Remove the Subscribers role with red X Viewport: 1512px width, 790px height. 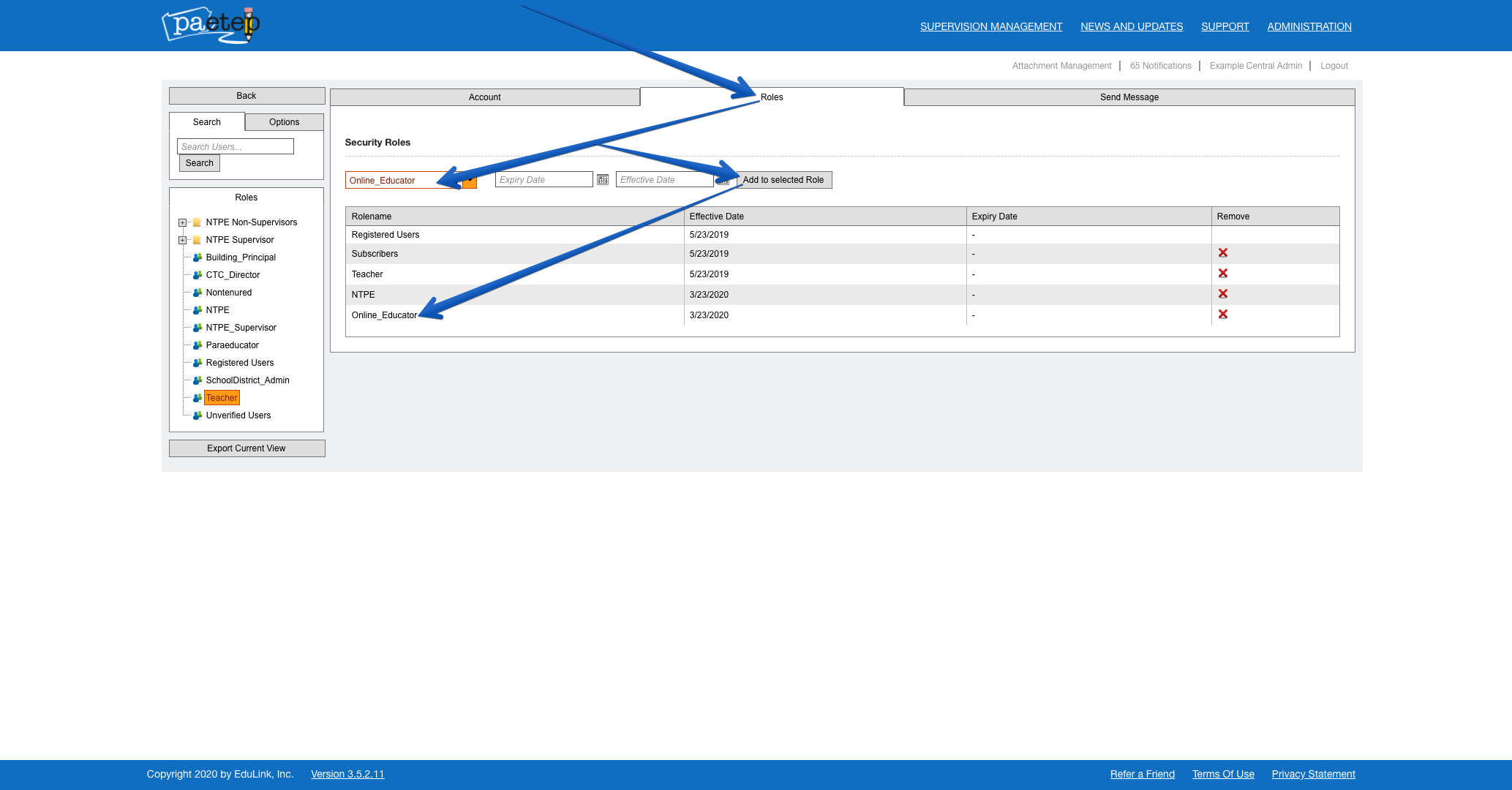coord(1222,253)
